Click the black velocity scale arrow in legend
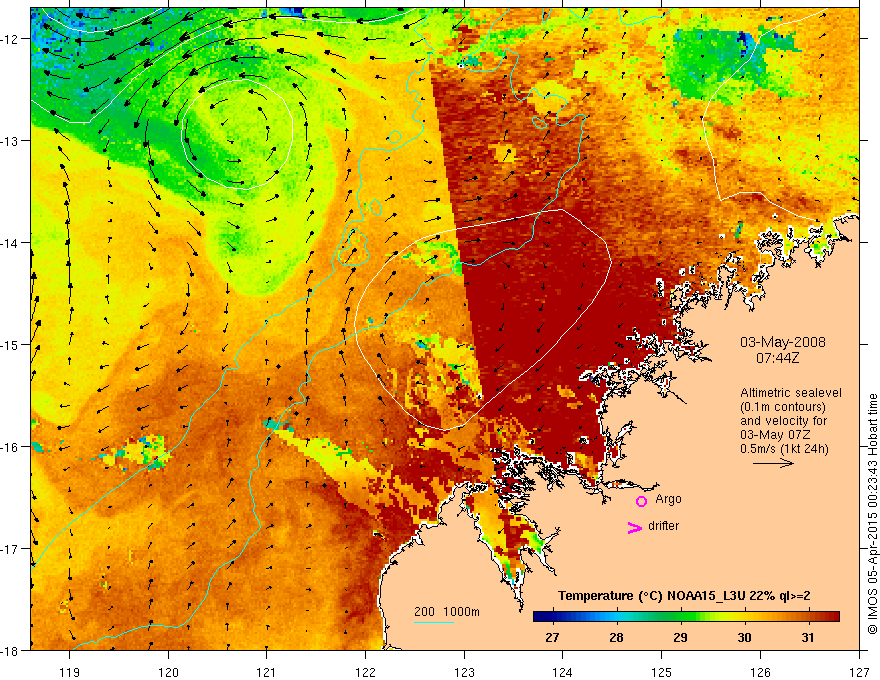 [x=773, y=463]
